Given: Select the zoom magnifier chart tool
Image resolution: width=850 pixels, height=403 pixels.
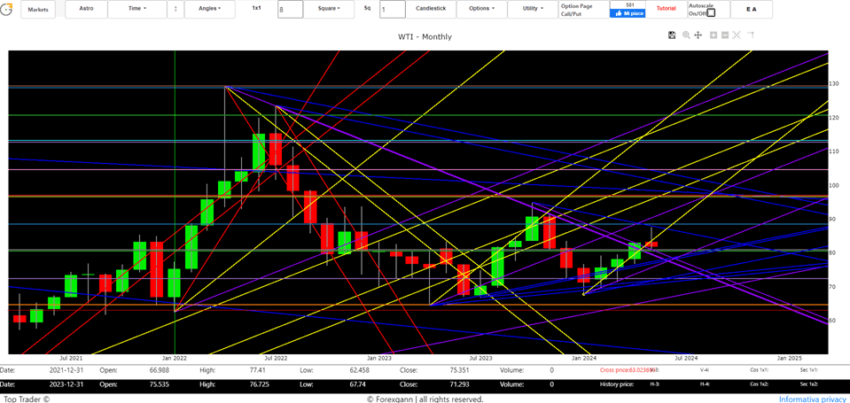Looking at the screenshot, I should (686, 35).
